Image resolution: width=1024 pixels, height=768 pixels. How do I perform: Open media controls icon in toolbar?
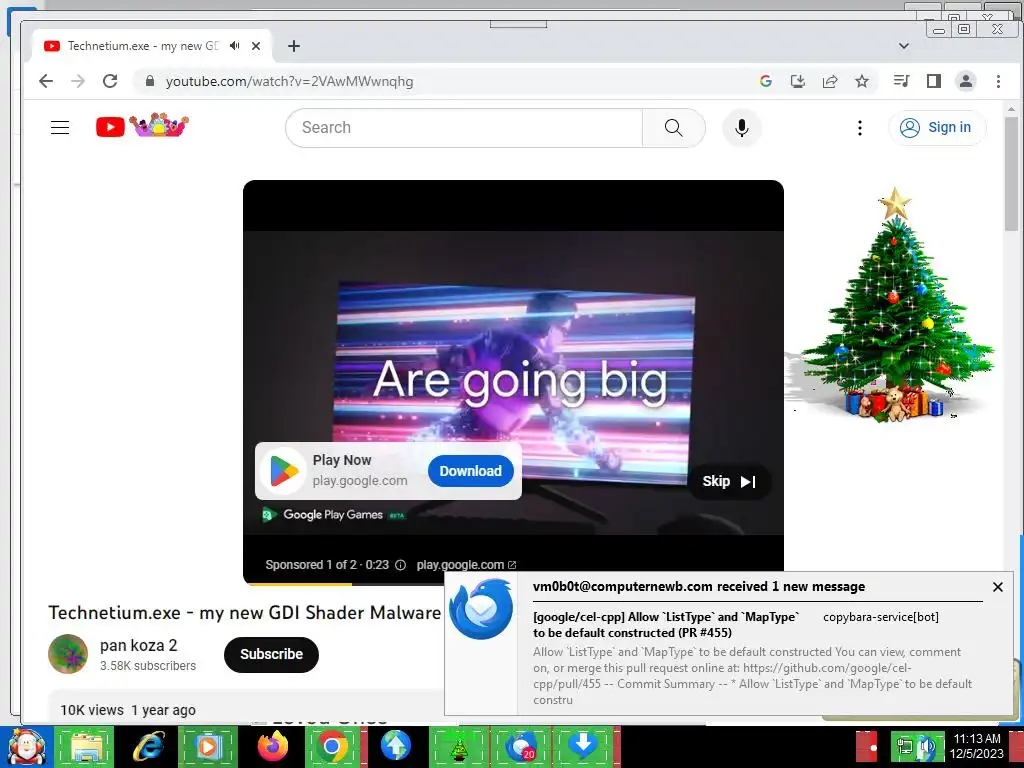901,81
